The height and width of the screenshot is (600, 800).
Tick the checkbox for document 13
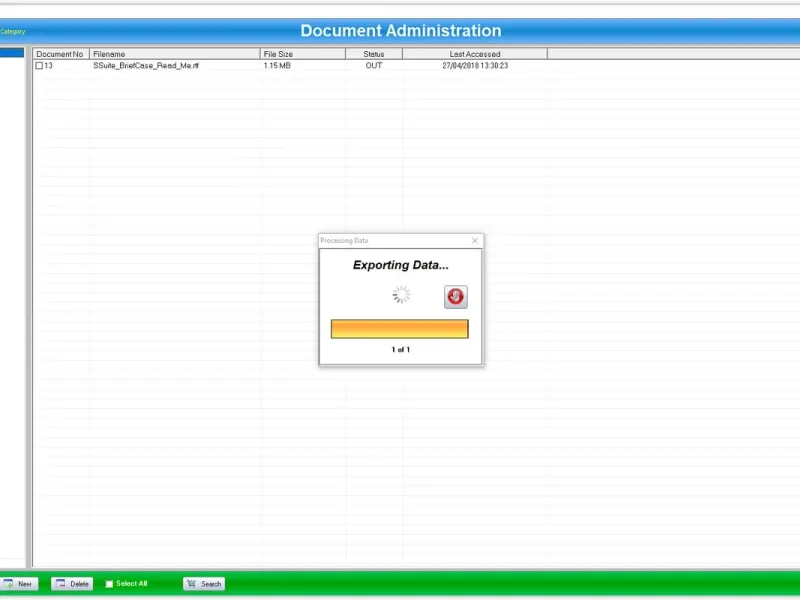[x=39, y=66]
